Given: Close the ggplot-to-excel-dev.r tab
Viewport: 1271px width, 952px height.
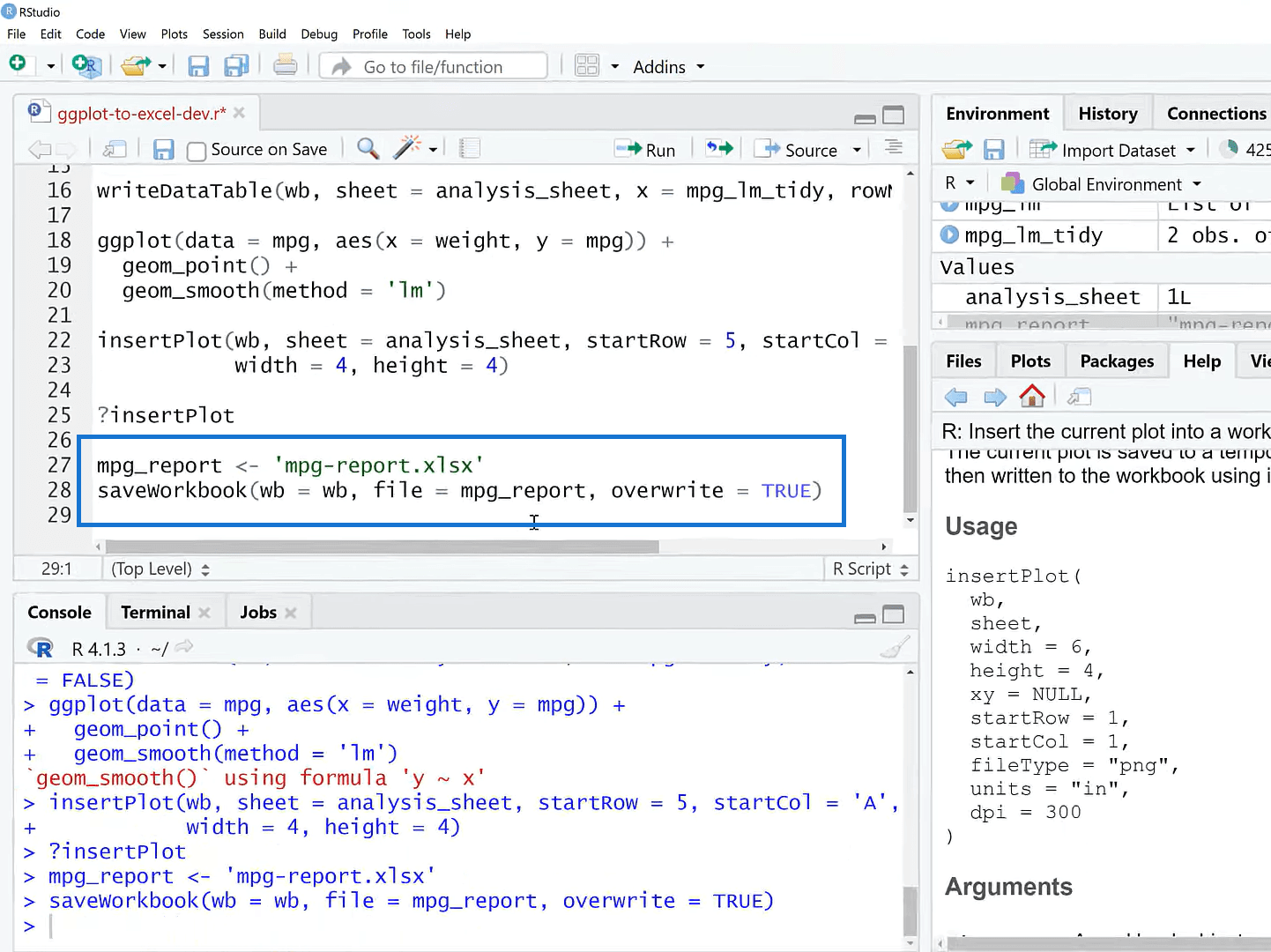Looking at the screenshot, I should pyautogui.click(x=240, y=113).
